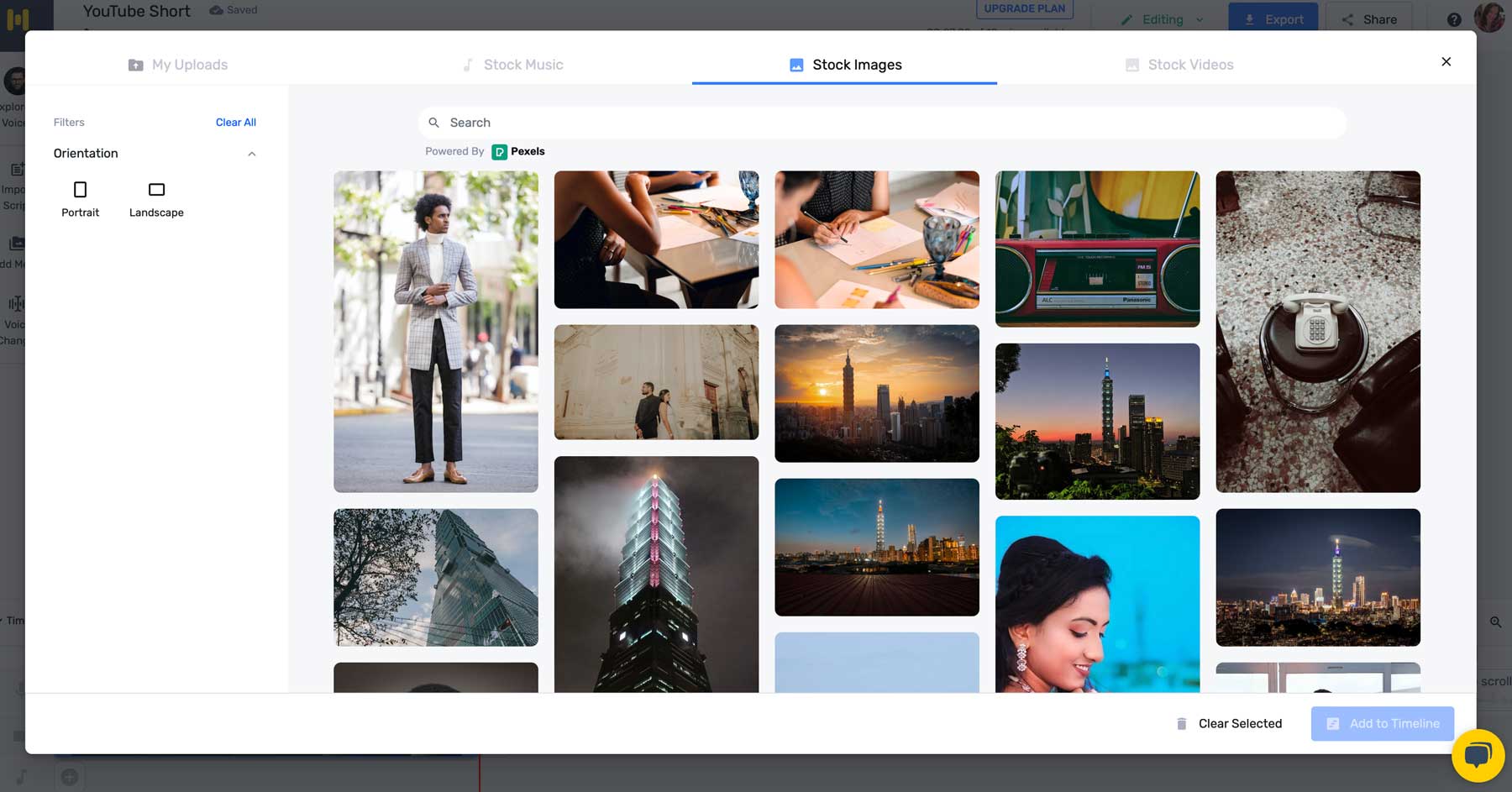Go to the Stock Videos tab
Viewport: 1512px width, 792px height.
1179,65
